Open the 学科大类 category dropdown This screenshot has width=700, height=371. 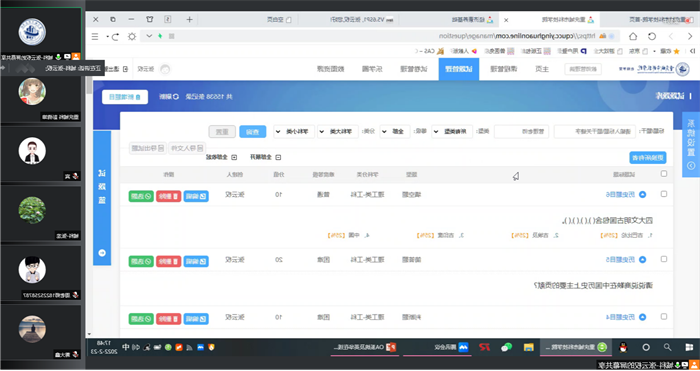coord(338,132)
